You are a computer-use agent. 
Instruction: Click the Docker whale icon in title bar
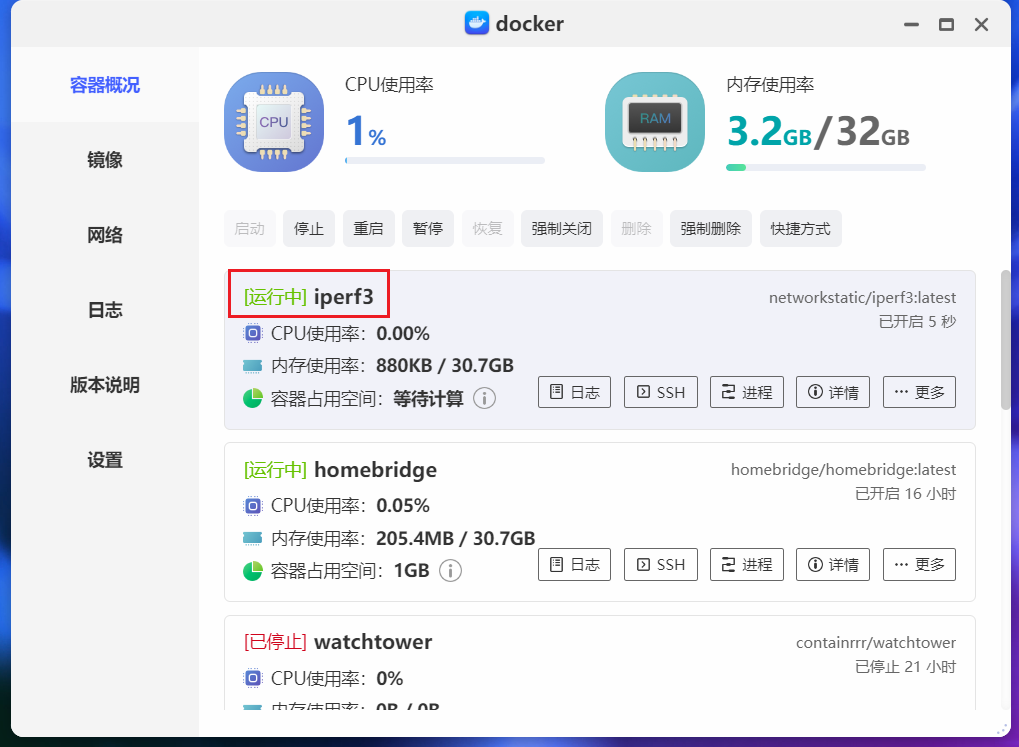(476, 23)
